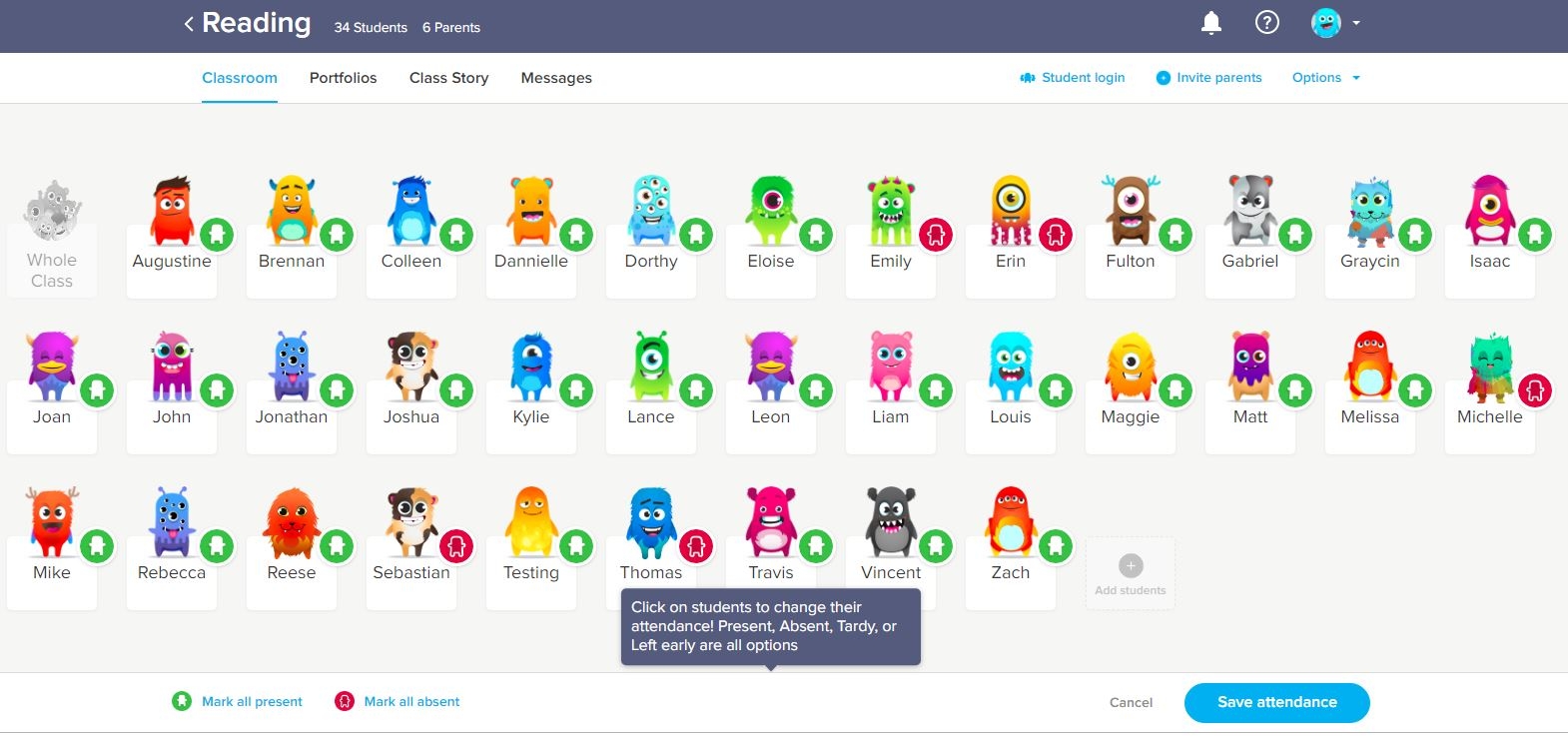Viewport: 1568px width, 737px height.
Task: Click the Cancel link
Action: 1131,702
